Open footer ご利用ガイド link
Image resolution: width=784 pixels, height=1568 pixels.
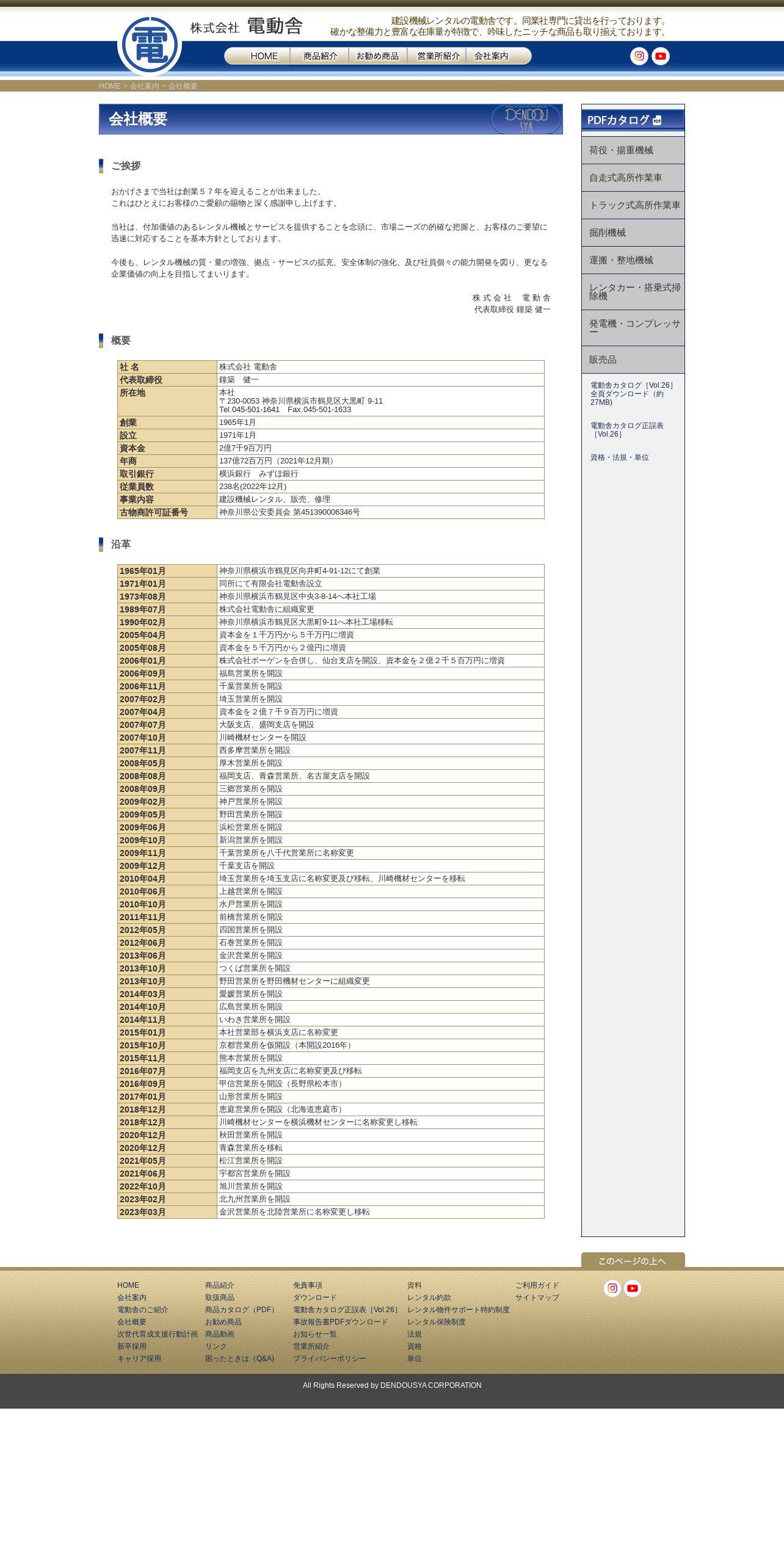tap(537, 1285)
